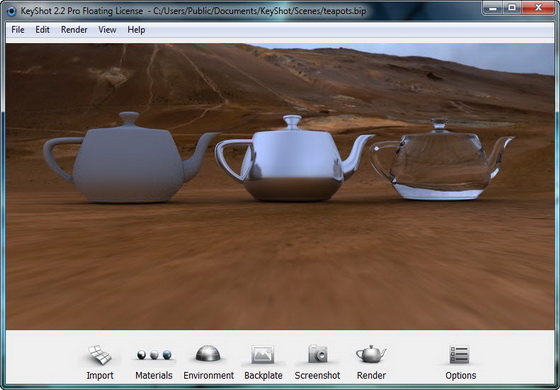This screenshot has width=560, height=390.
Task: Open the Materials library spheres icon
Action: pos(154,355)
